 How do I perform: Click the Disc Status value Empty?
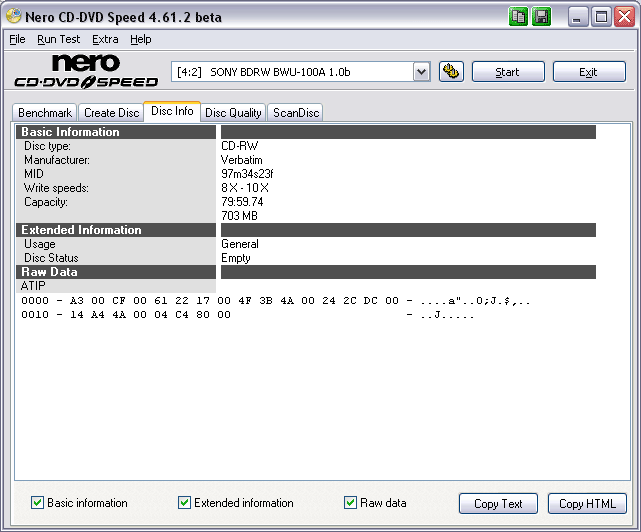point(236,258)
